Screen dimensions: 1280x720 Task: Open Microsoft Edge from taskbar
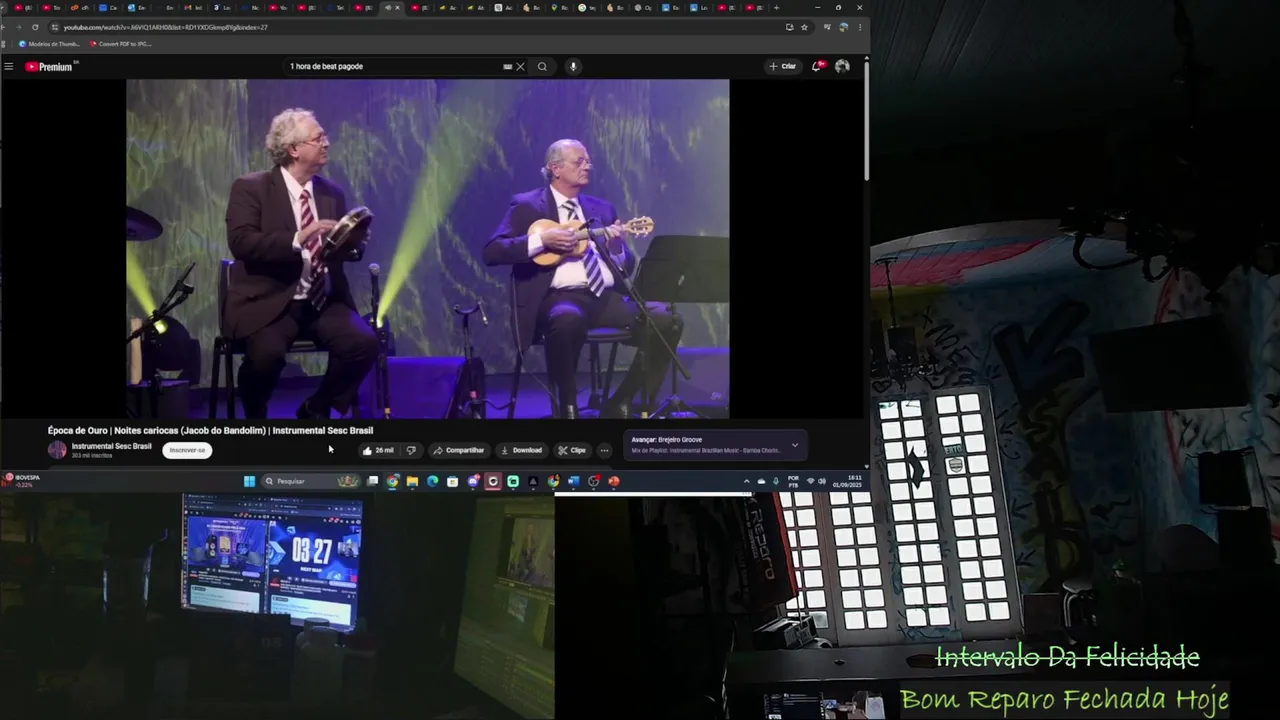[432, 481]
